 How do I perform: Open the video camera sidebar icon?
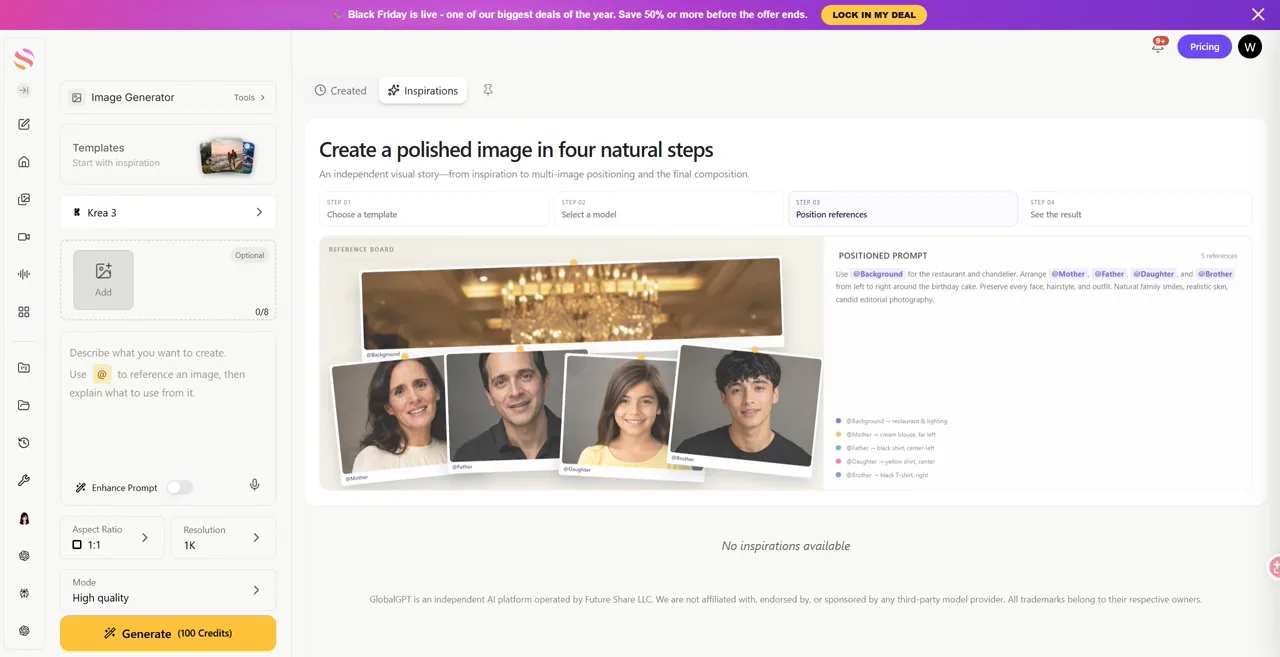(x=24, y=237)
